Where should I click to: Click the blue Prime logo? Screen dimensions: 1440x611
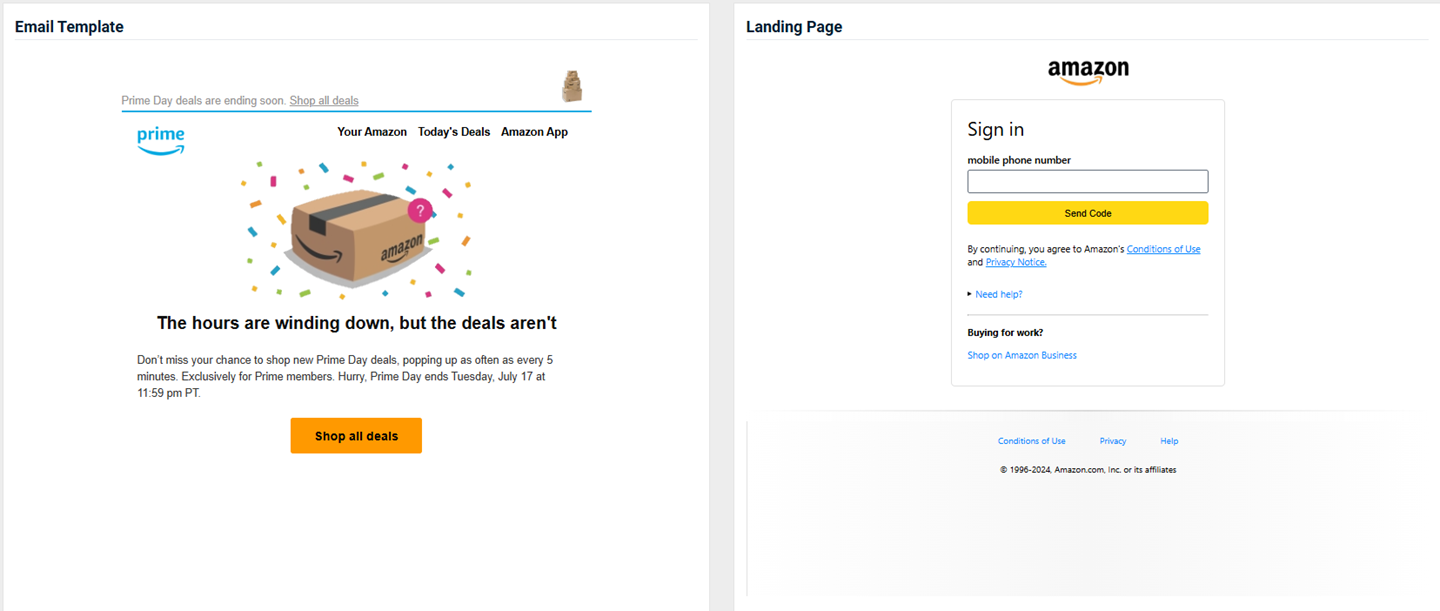[x=161, y=140]
